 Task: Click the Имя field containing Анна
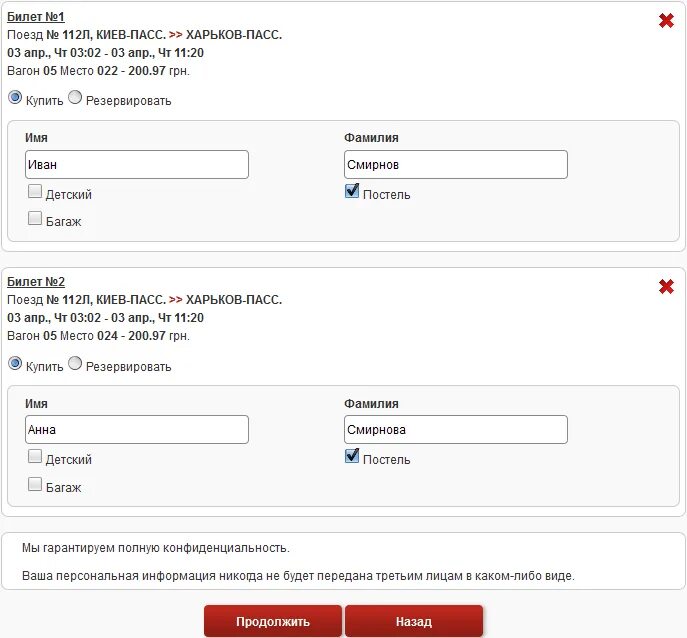(x=137, y=430)
